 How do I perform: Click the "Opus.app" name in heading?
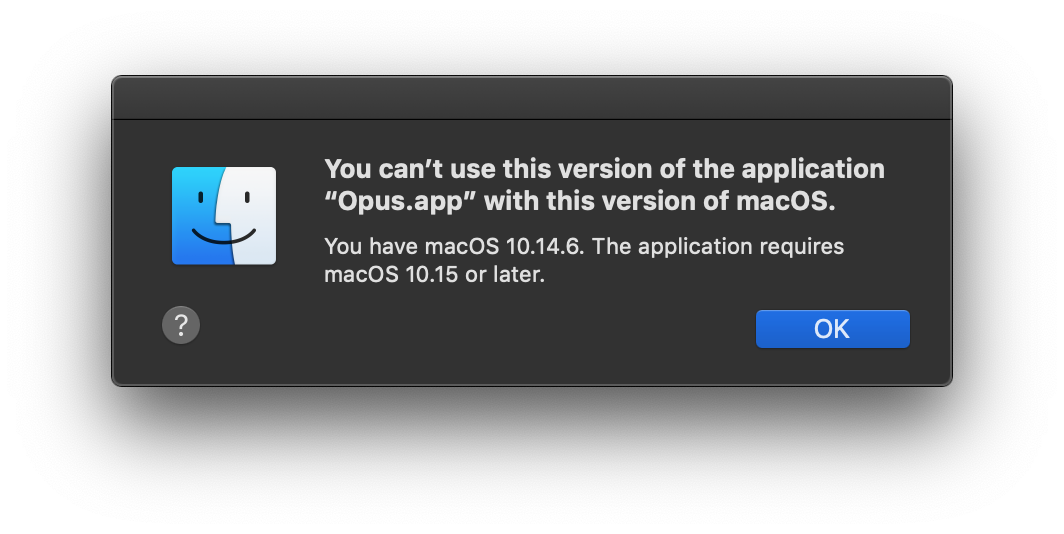pyautogui.click(x=401, y=202)
